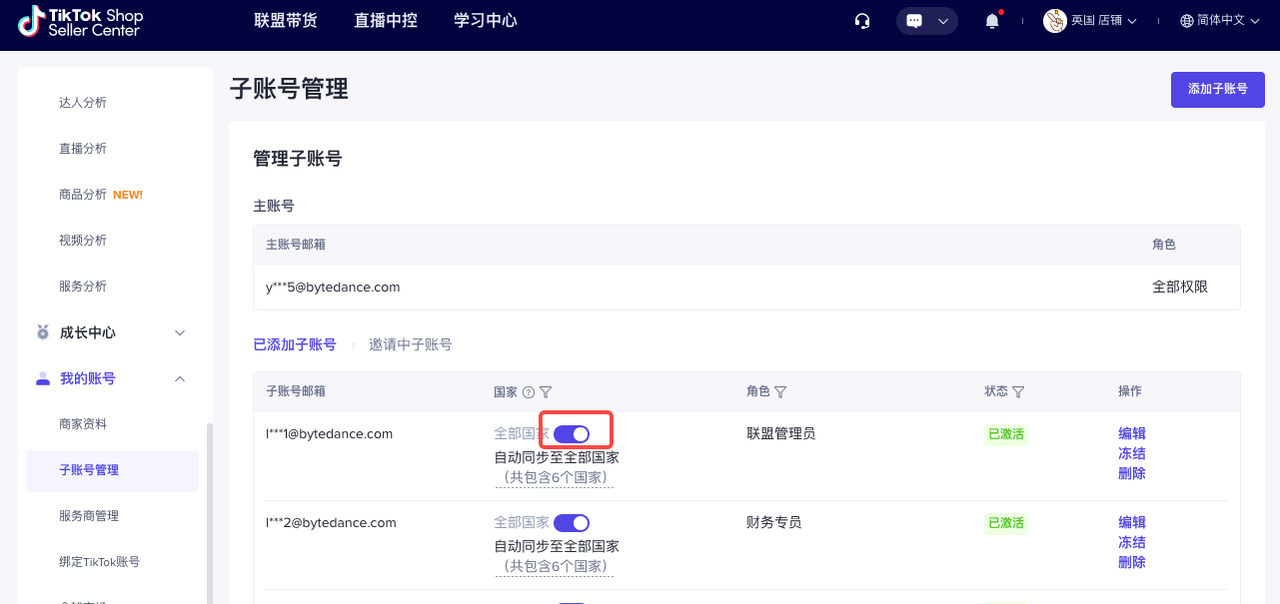Filter the 角色 column using funnel icon
Viewport: 1280px width, 604px height.
click(780, 392)
